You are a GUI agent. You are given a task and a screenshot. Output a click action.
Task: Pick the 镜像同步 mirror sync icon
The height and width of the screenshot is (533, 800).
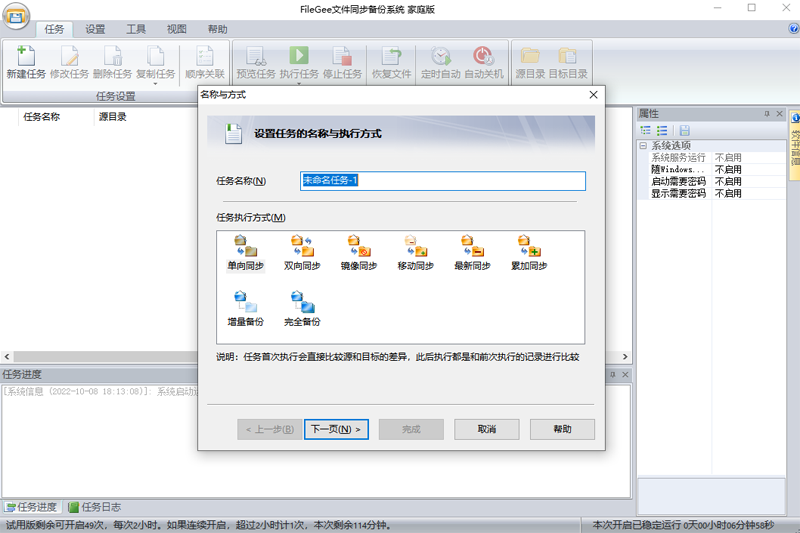click(x=359, y=252)
